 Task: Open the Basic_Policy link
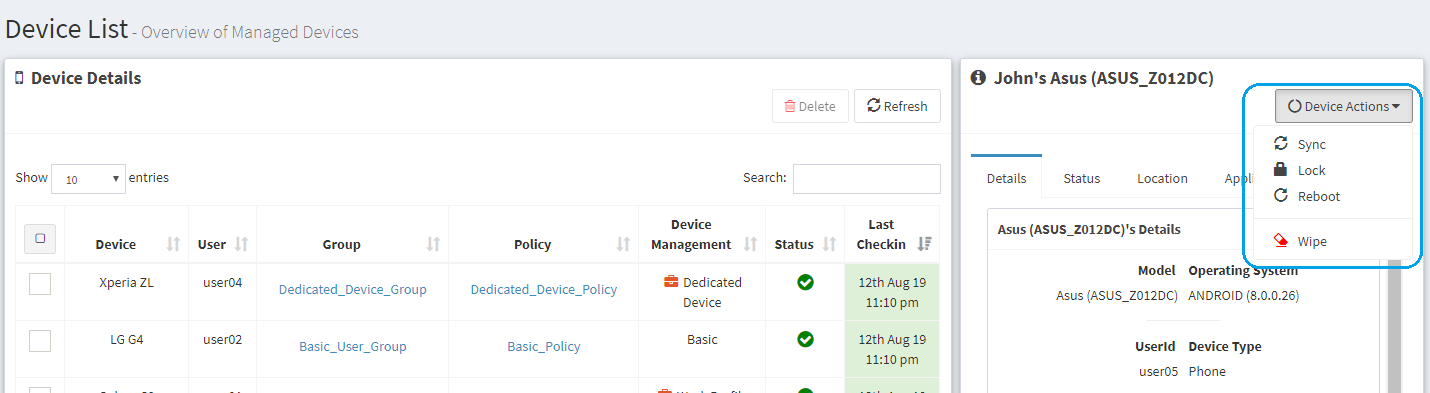544,346
